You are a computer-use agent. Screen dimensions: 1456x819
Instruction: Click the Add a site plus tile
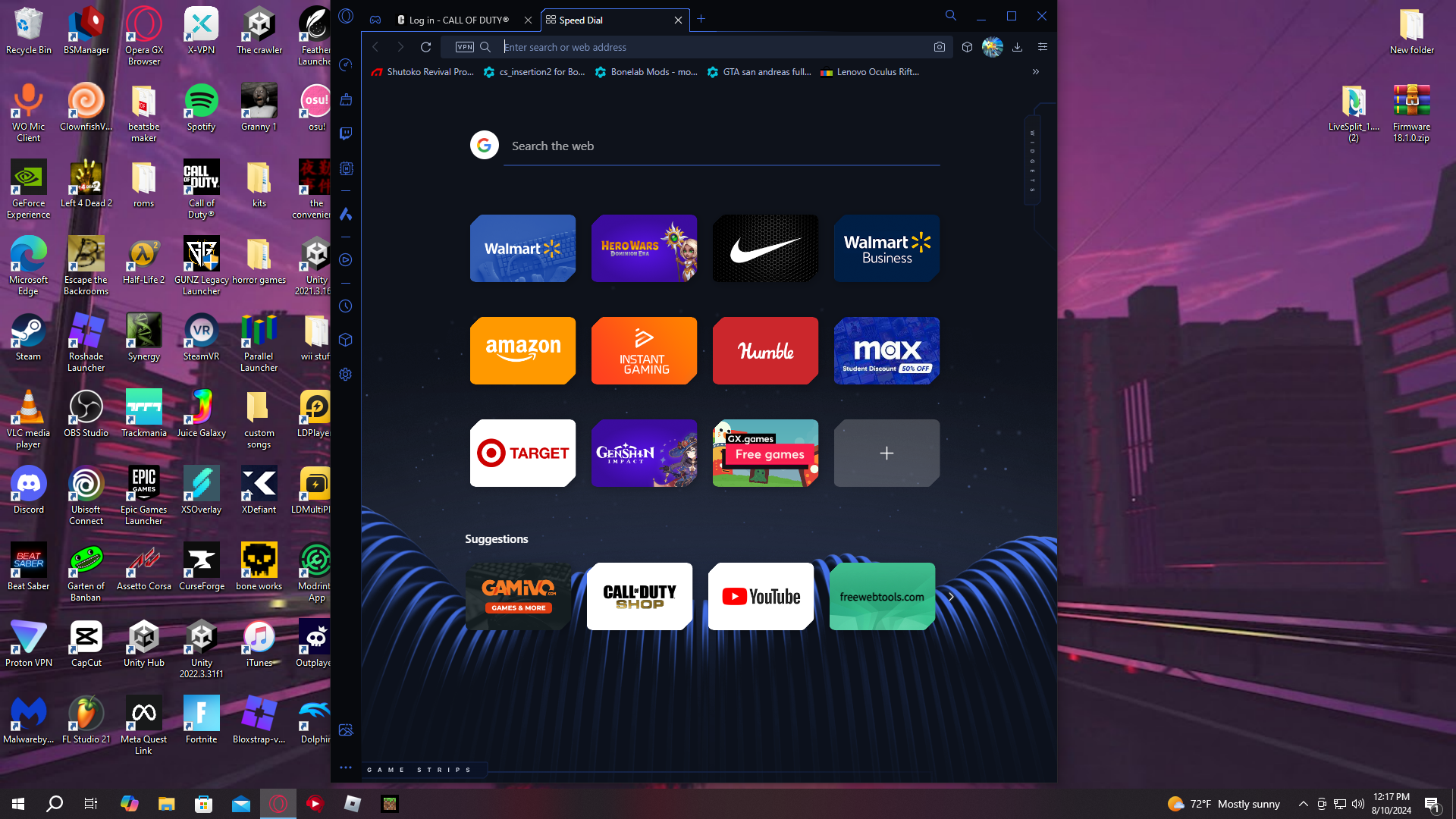pyautogui.click(x=886, y=453)
